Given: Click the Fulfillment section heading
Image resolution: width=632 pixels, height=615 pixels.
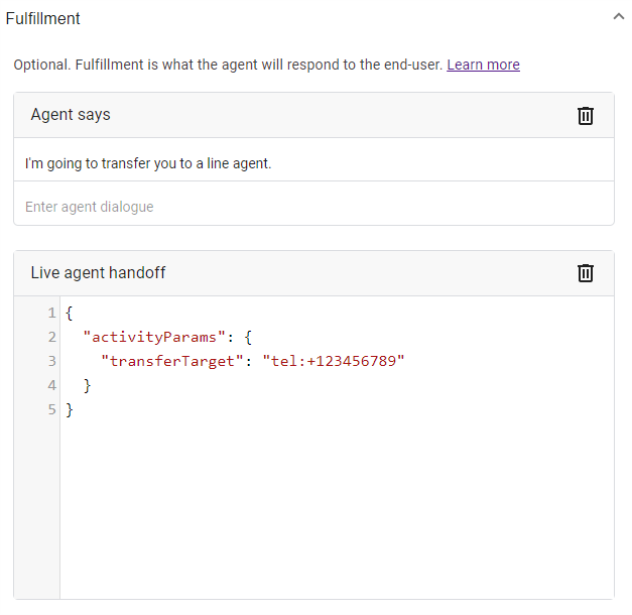Looking at the screenshot, I should point(43,19).
